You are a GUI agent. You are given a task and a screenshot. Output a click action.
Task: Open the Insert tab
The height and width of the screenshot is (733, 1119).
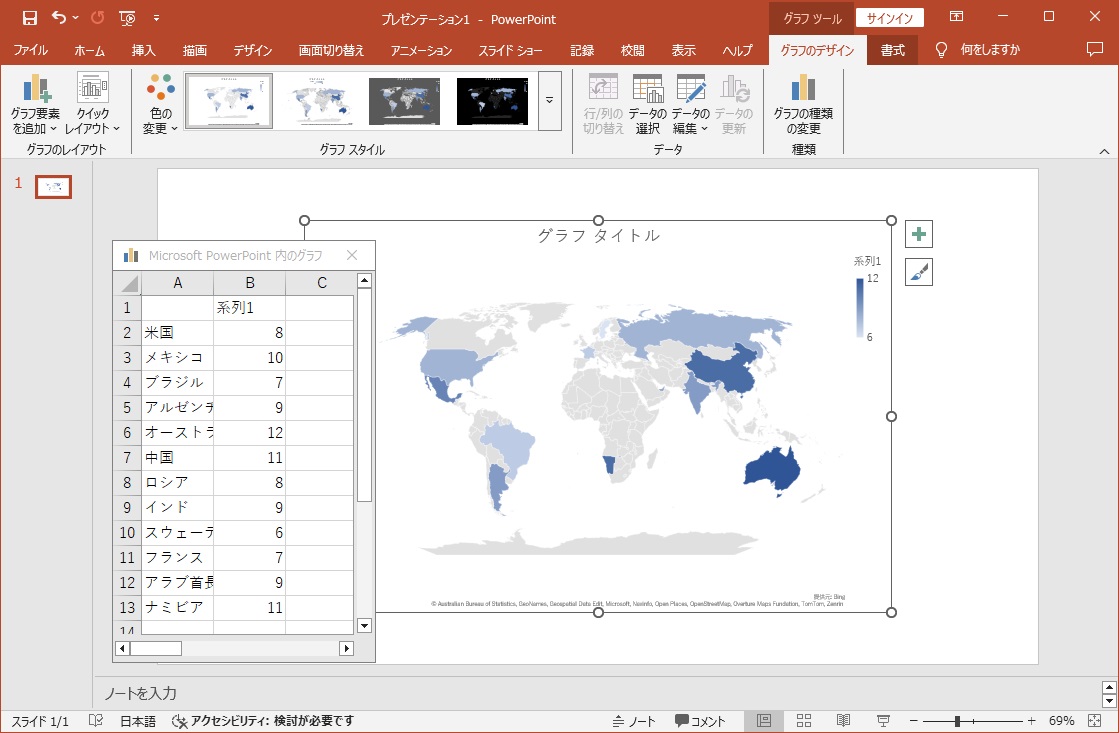(144, 50)
